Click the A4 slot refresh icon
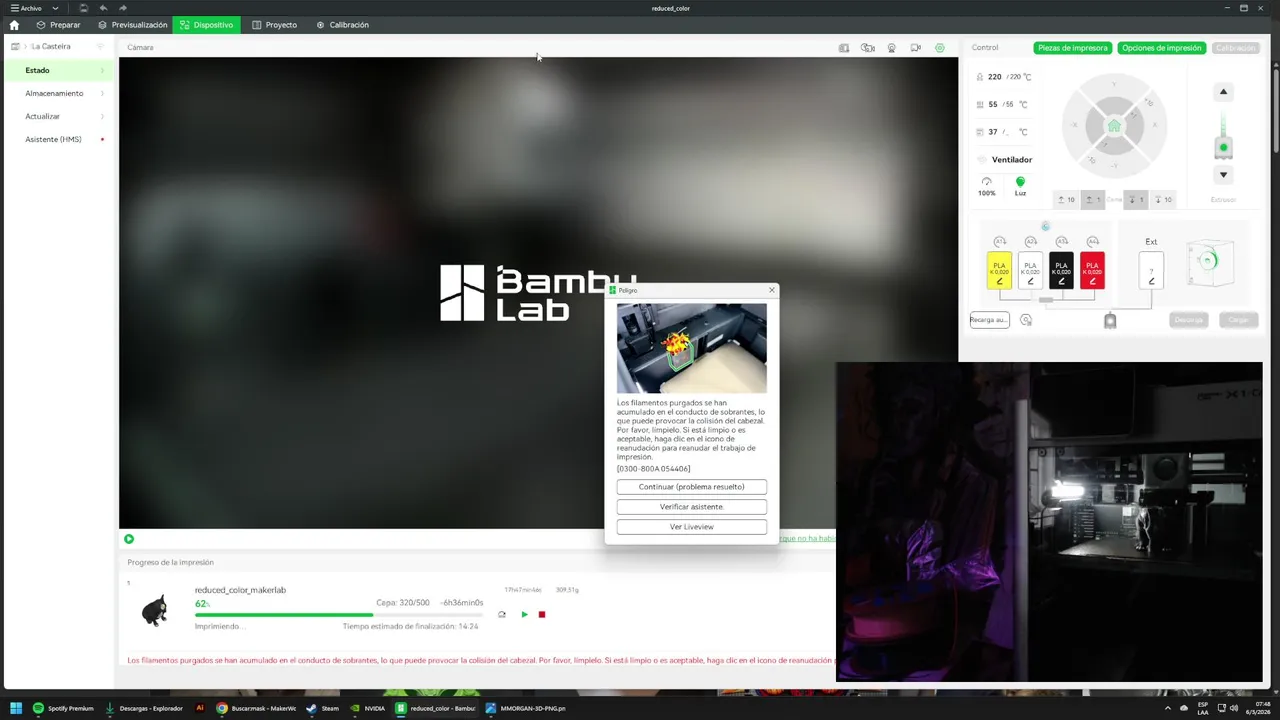Image resolution: width=1280 pixels, height=720 pixels. [x=1092, y=242]
